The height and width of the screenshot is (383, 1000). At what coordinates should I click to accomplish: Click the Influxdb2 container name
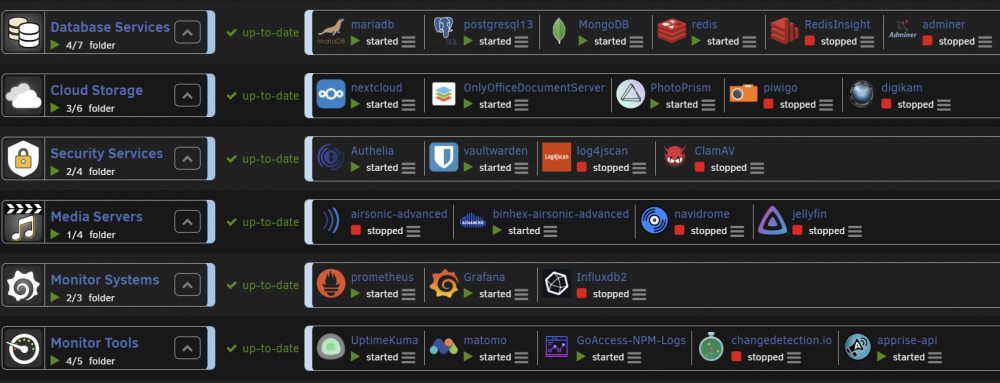(601, 277)
